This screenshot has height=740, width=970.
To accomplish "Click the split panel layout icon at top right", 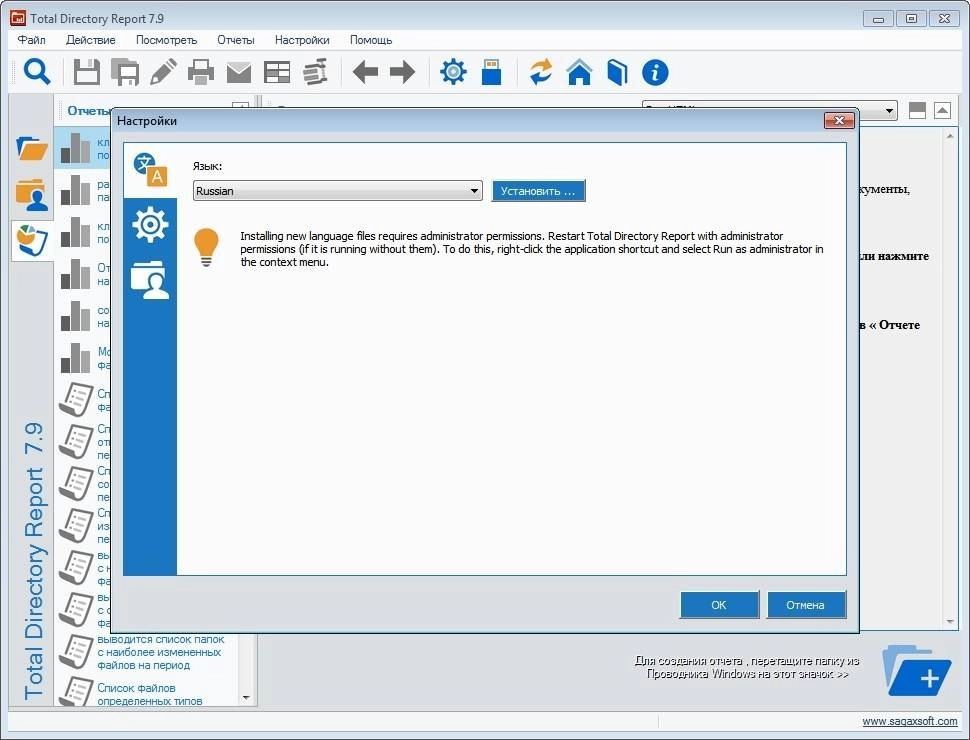I will pos(917,111).
